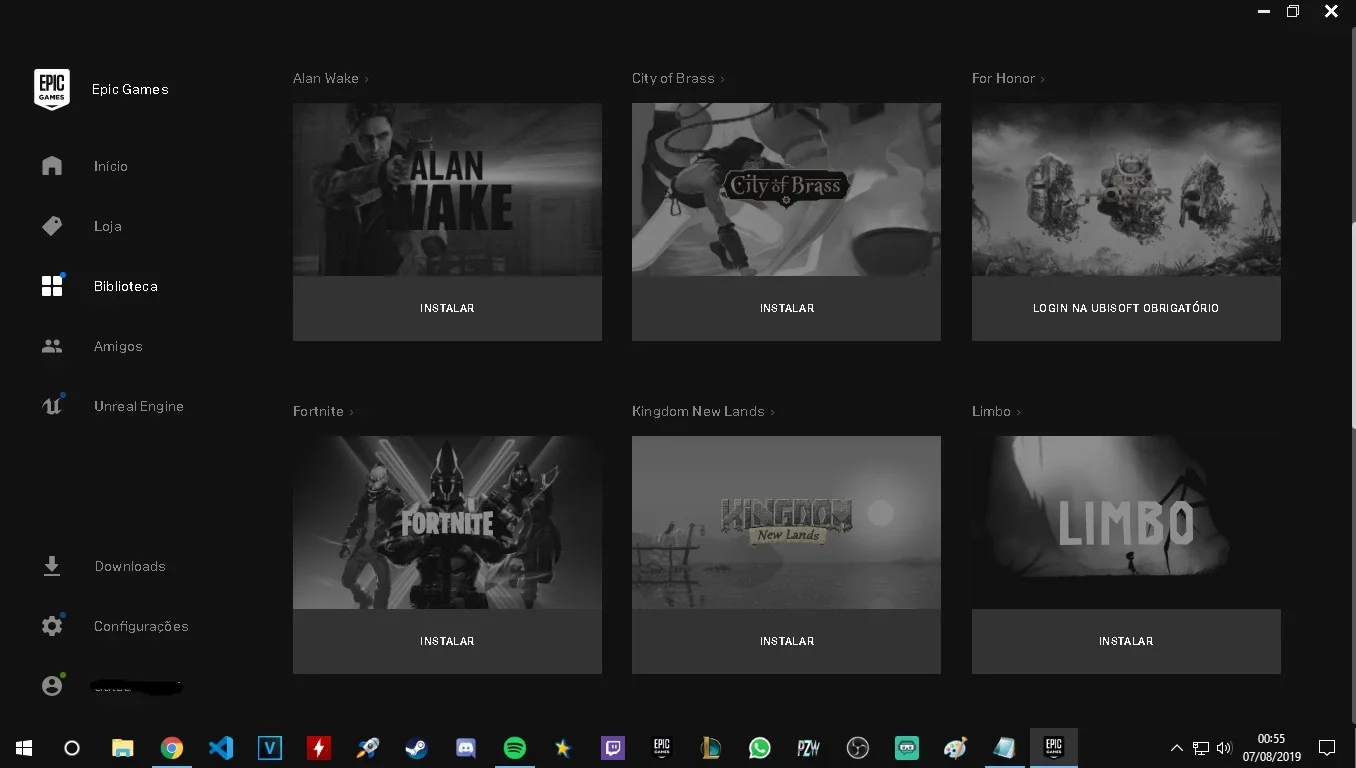Expand the City of Brass title chevron
1356x768 pixels.
coord(722,79)
